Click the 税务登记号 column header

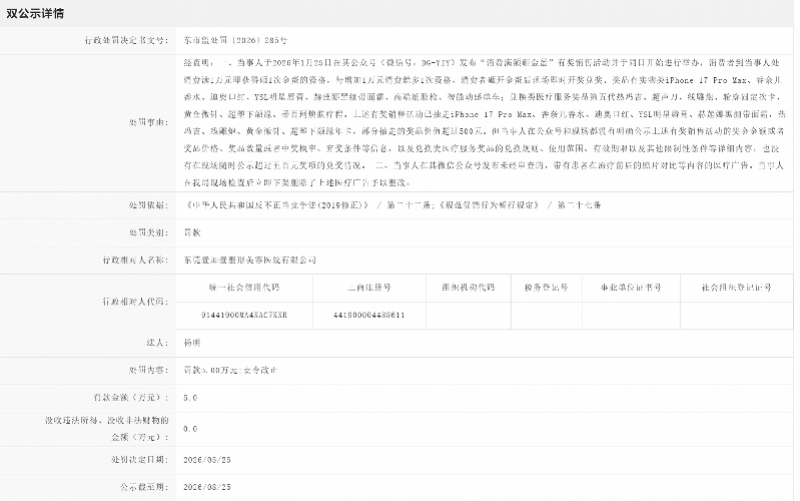click(546, 288)
